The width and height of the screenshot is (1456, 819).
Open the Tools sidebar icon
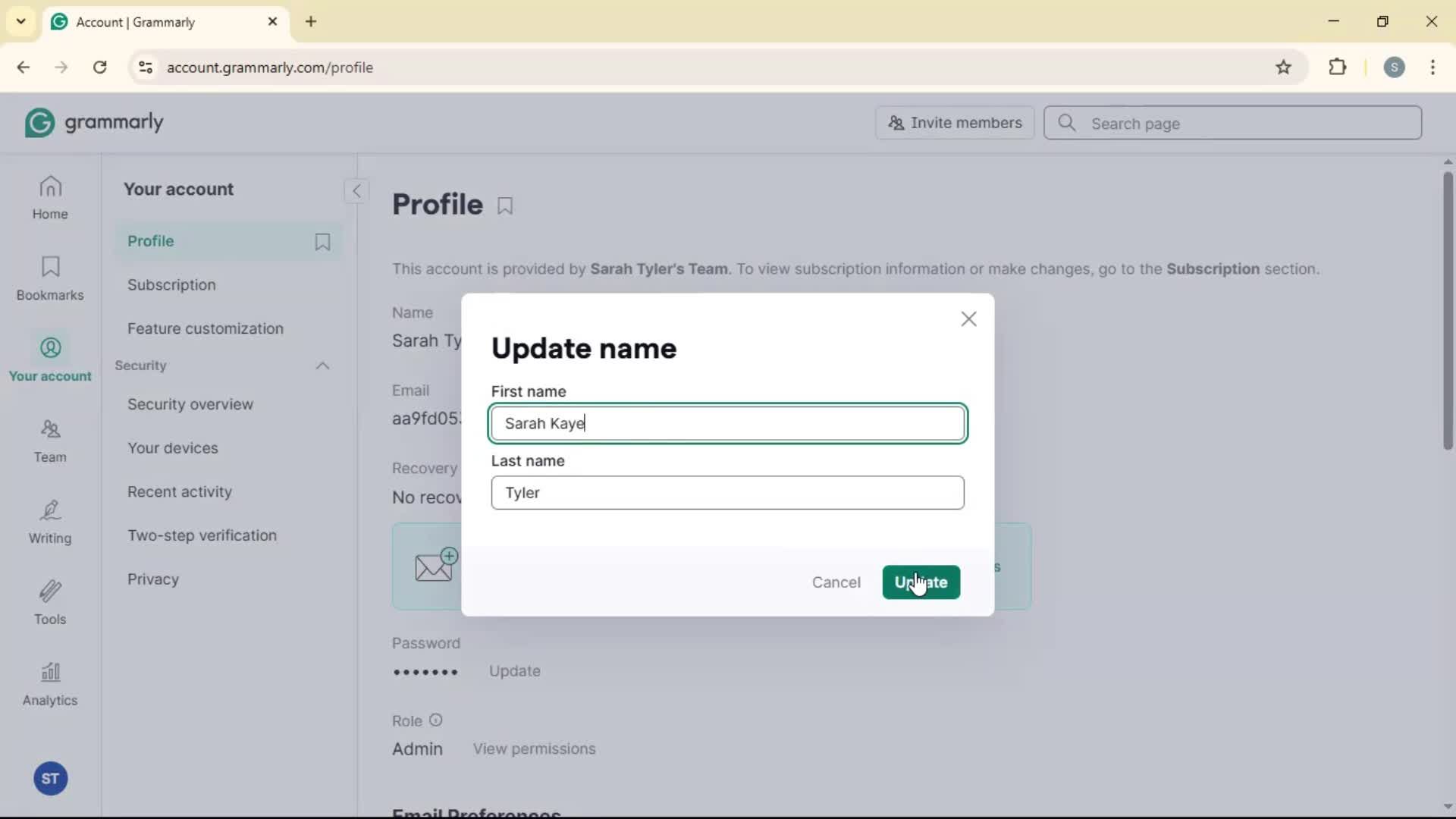pos(50,603)
